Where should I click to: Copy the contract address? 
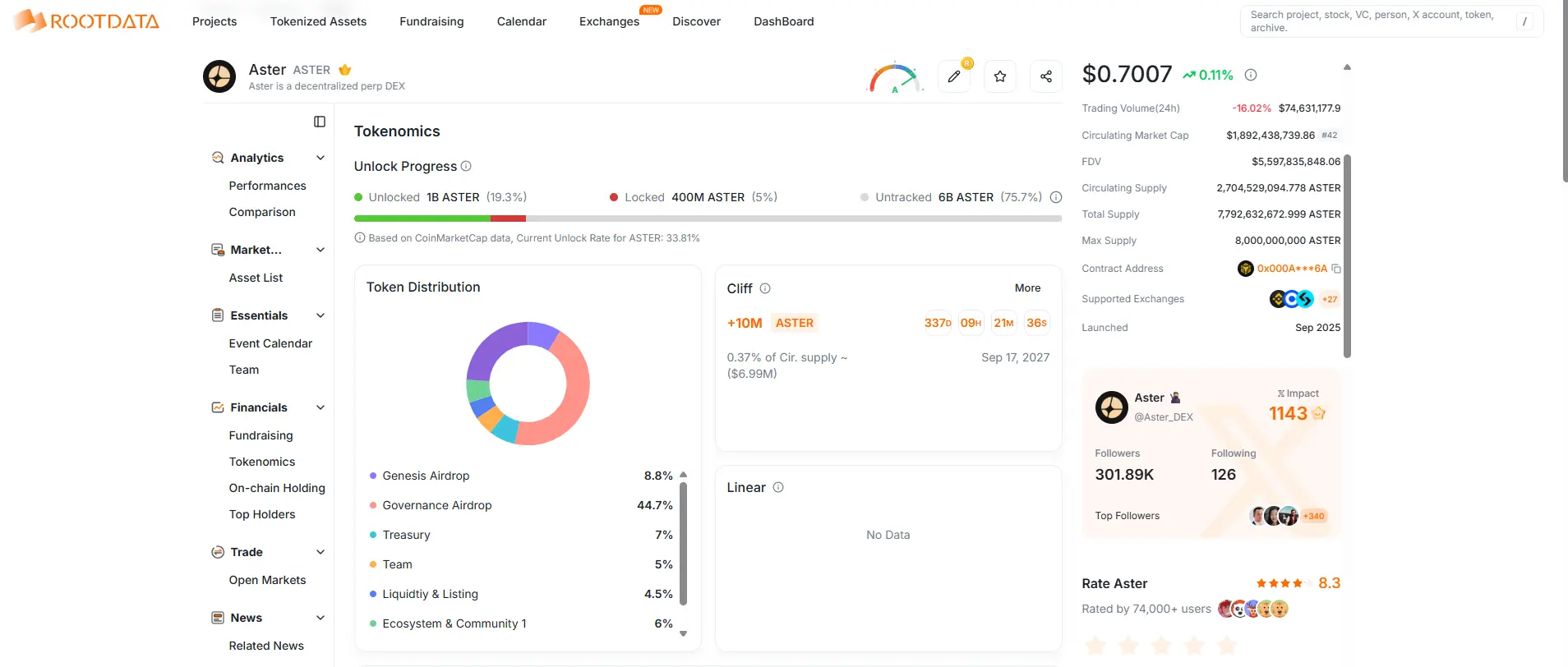(x=1336, y=269)
